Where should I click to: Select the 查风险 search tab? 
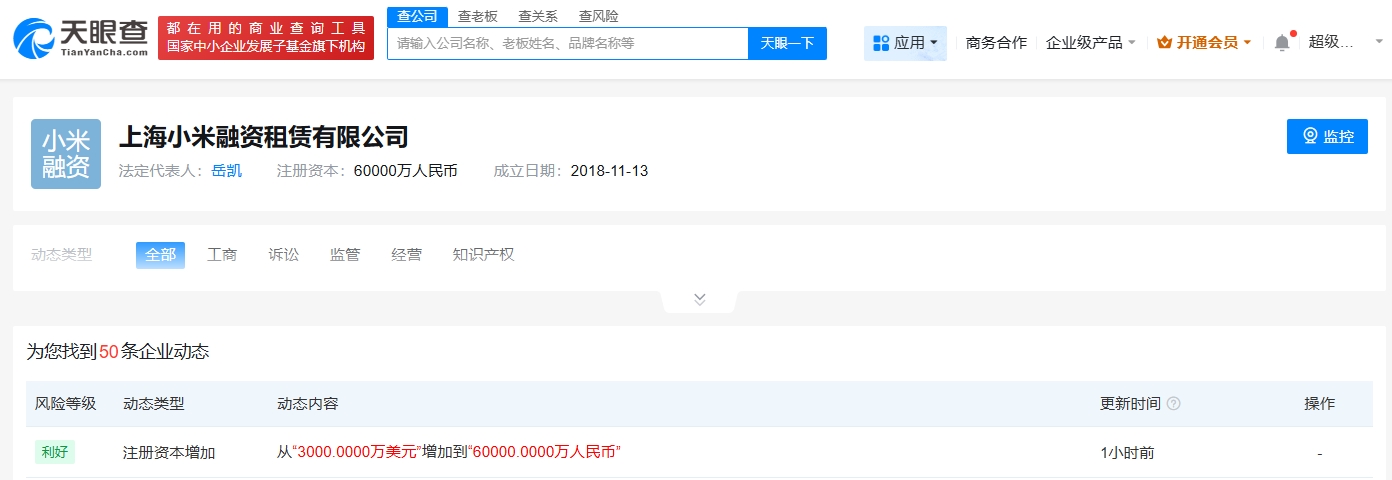tap(598, 16)
